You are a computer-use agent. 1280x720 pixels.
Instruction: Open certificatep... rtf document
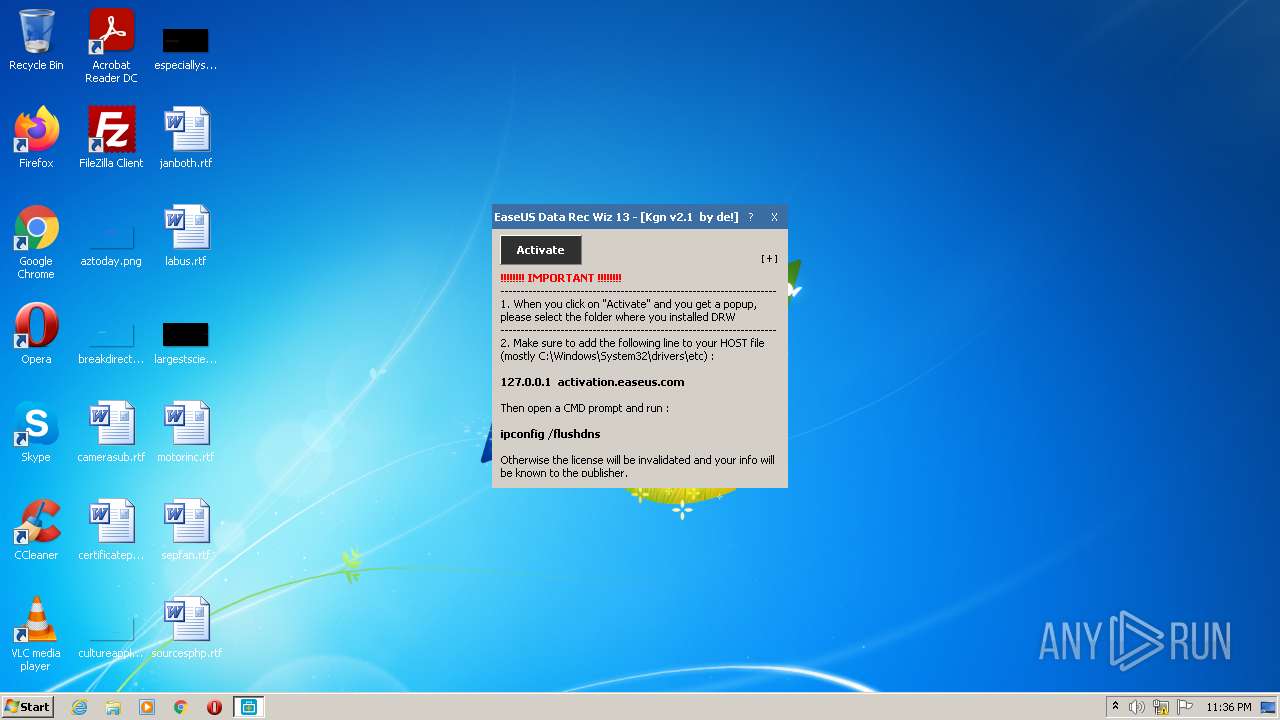click(111, 530)
